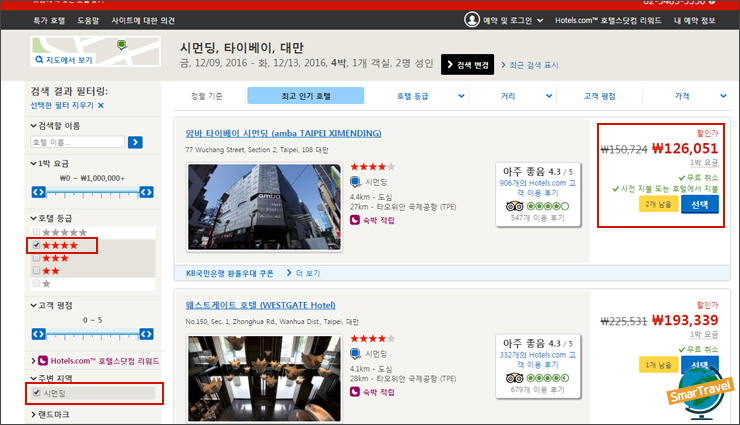This screenshot has width=740, height=425.
Task: Open 도움말 menu item
Action: (x=88, y=21)
